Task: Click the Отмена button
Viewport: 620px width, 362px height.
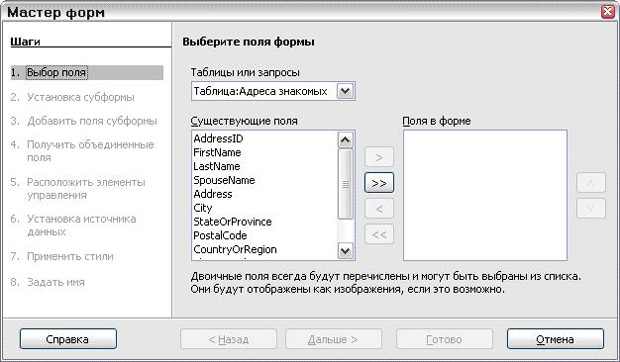Action: tap(555, 339)
